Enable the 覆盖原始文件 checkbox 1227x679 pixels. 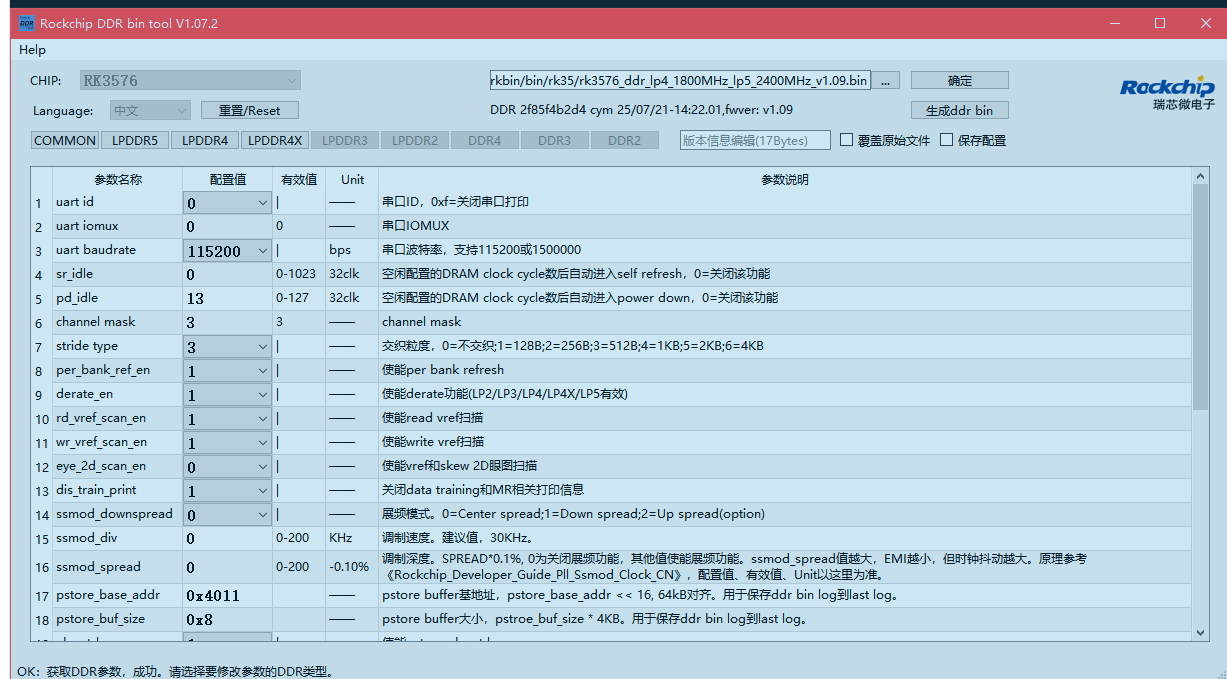[847, 141]
